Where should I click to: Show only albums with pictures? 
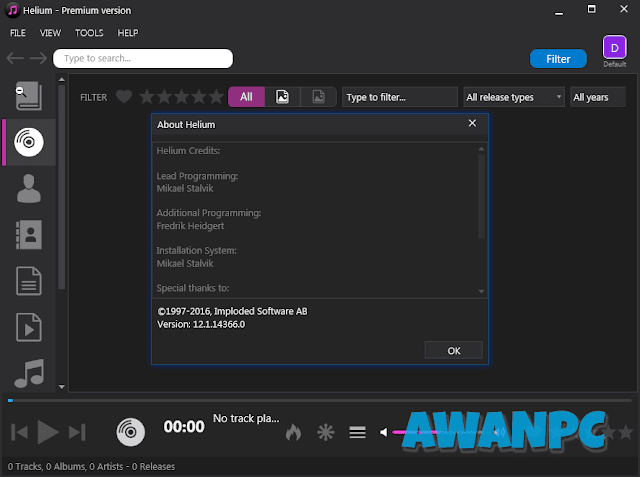(x=282, y=97)
